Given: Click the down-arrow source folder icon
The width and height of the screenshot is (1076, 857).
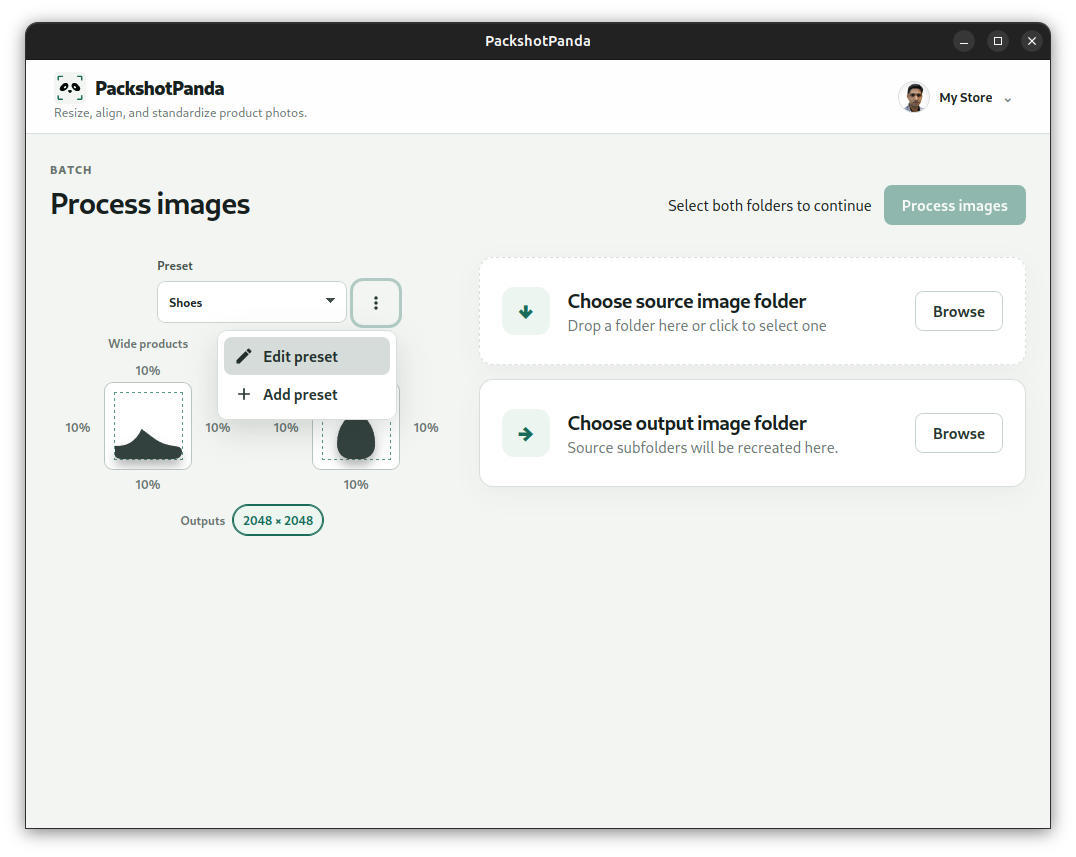Looking at the screenshot, I should 526,312.
